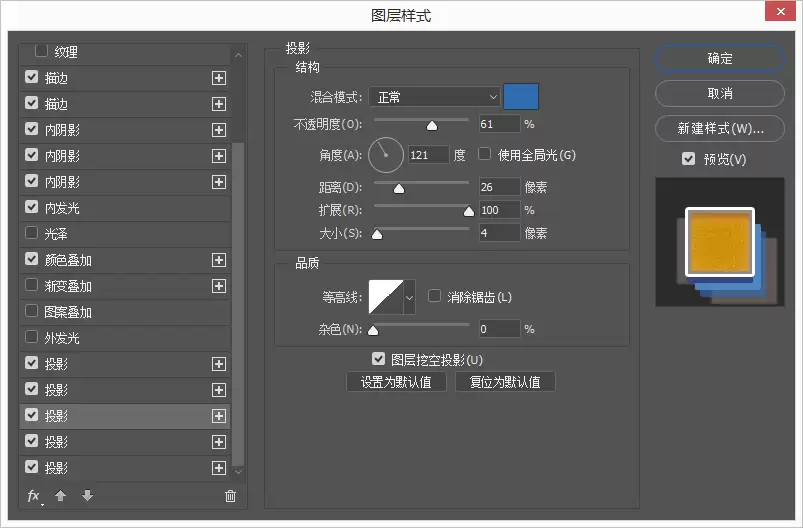Toggle 消除锯齿 checkbox
Screen dimensions: 803x528
[x=434, y=296]
